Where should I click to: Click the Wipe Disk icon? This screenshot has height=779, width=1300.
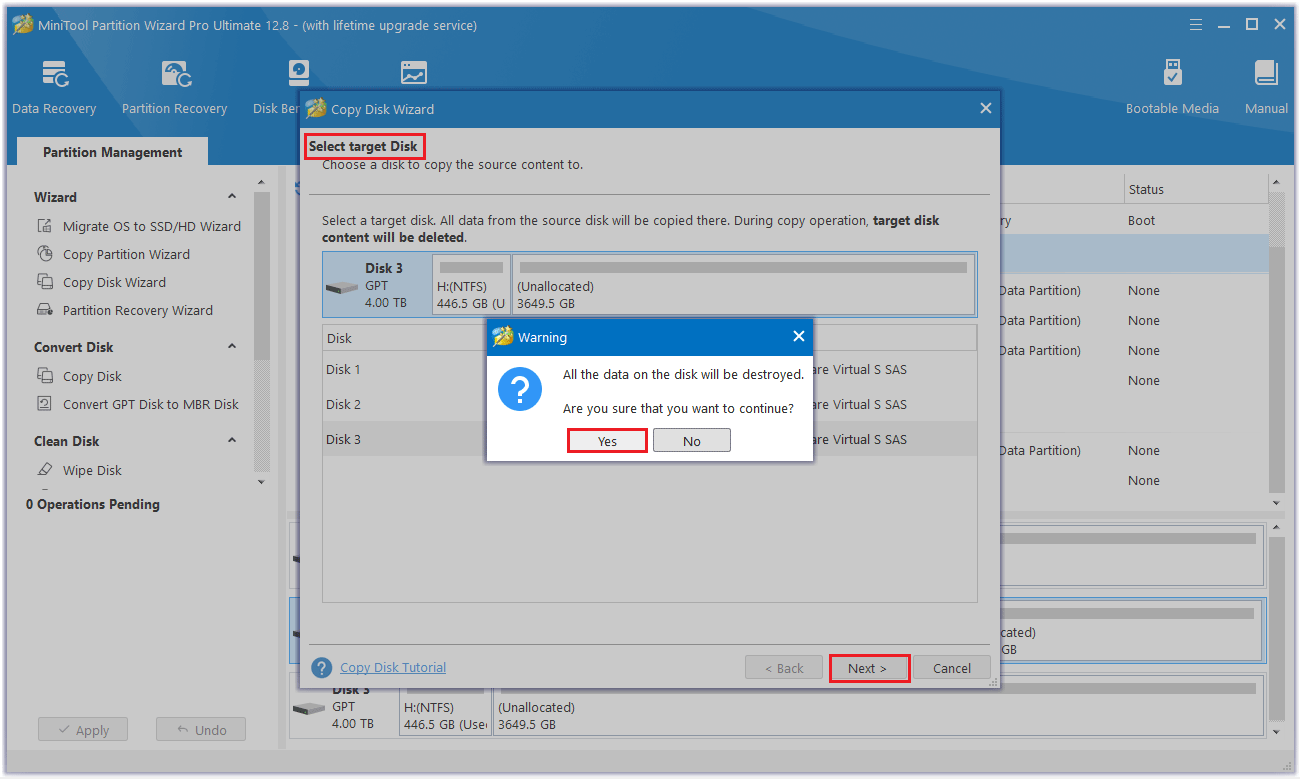(44, 470)
